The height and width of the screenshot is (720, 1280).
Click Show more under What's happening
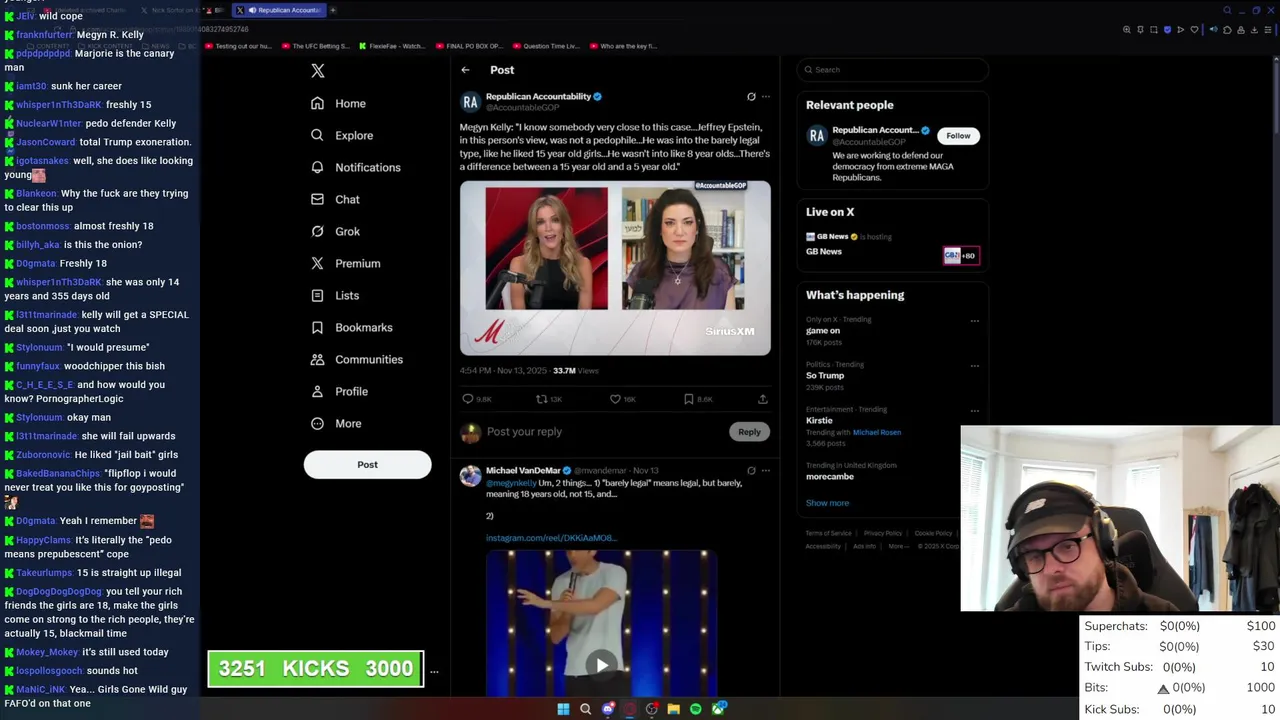827,503
